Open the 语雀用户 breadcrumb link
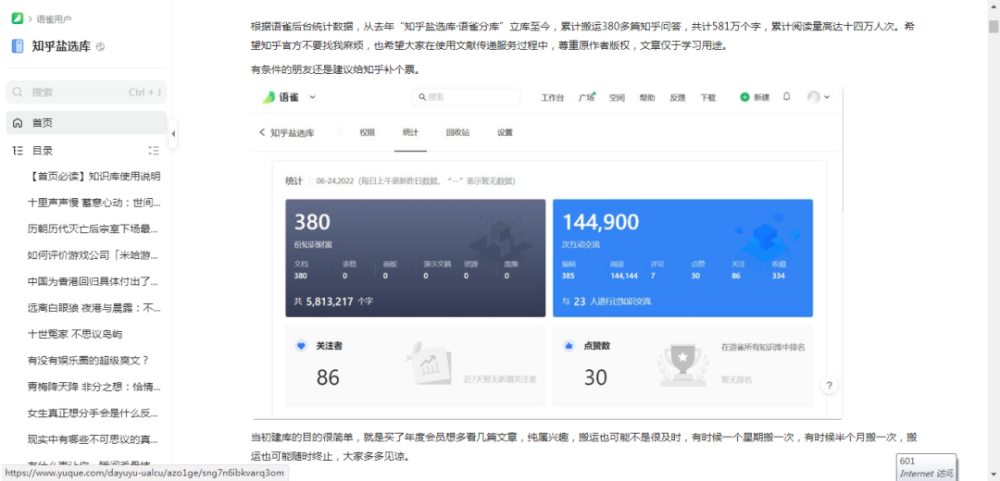 point(54,19)
